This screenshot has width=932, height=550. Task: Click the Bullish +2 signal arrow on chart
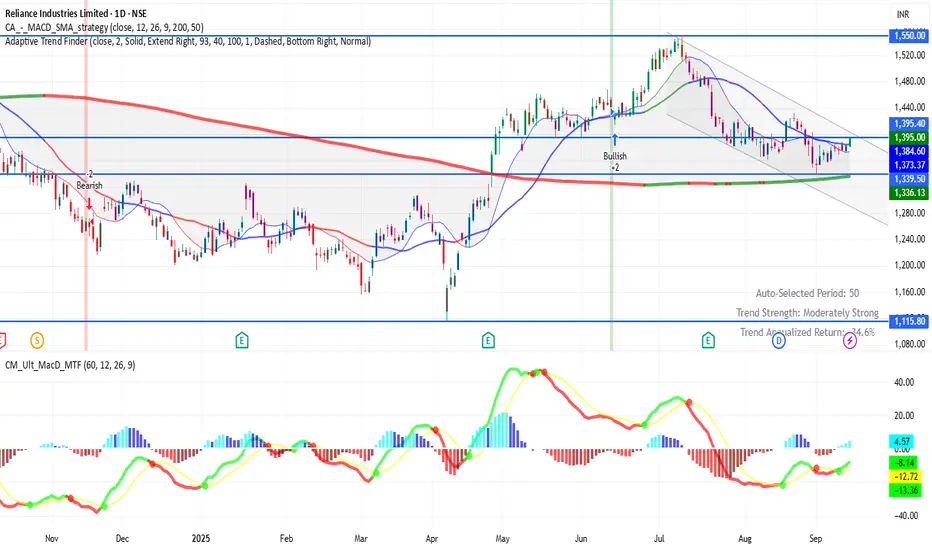click(x=615, y=140)
